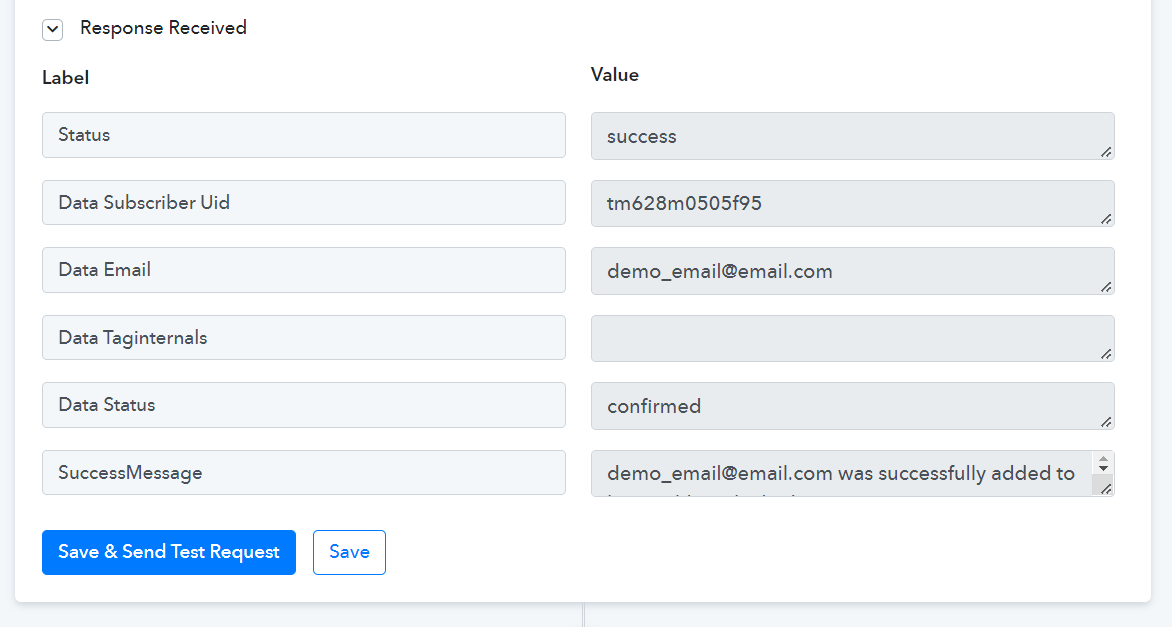Click resize handle of success value textarea

pos(1106,152)
